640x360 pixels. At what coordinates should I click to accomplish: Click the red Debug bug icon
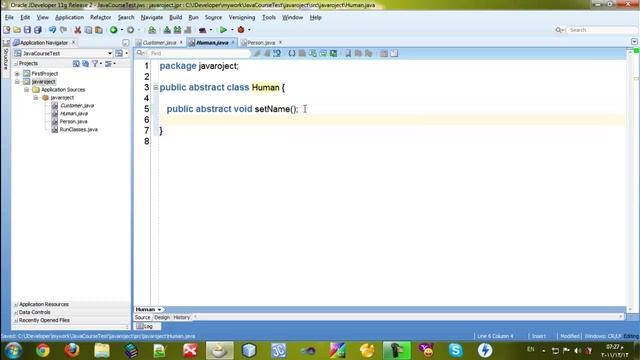(x=241, y=30)
